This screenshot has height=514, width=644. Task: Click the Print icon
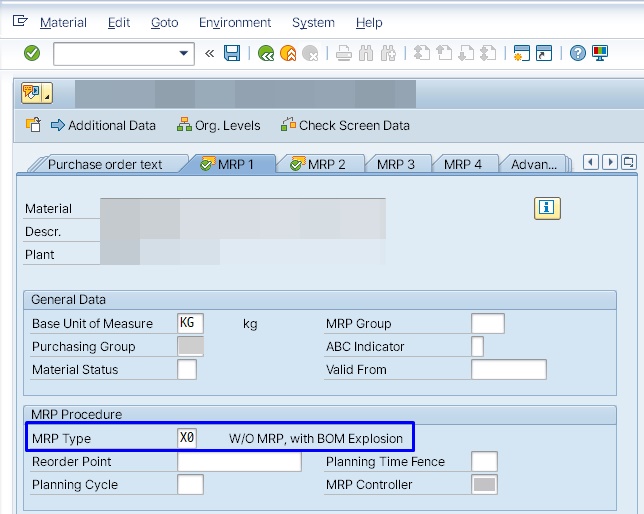[344, 53]
